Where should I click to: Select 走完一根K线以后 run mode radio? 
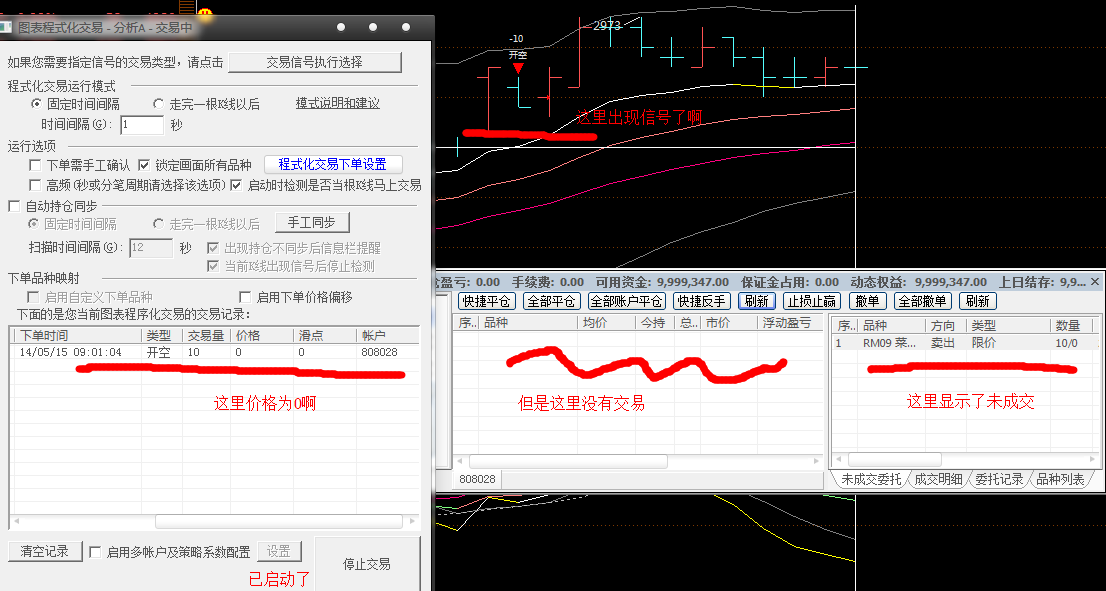159,104
